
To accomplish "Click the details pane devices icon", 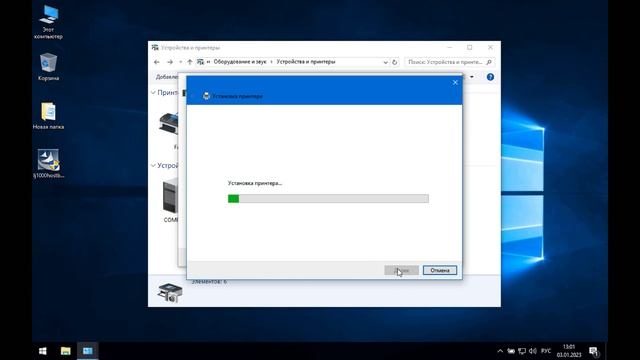I will (170, 293).
